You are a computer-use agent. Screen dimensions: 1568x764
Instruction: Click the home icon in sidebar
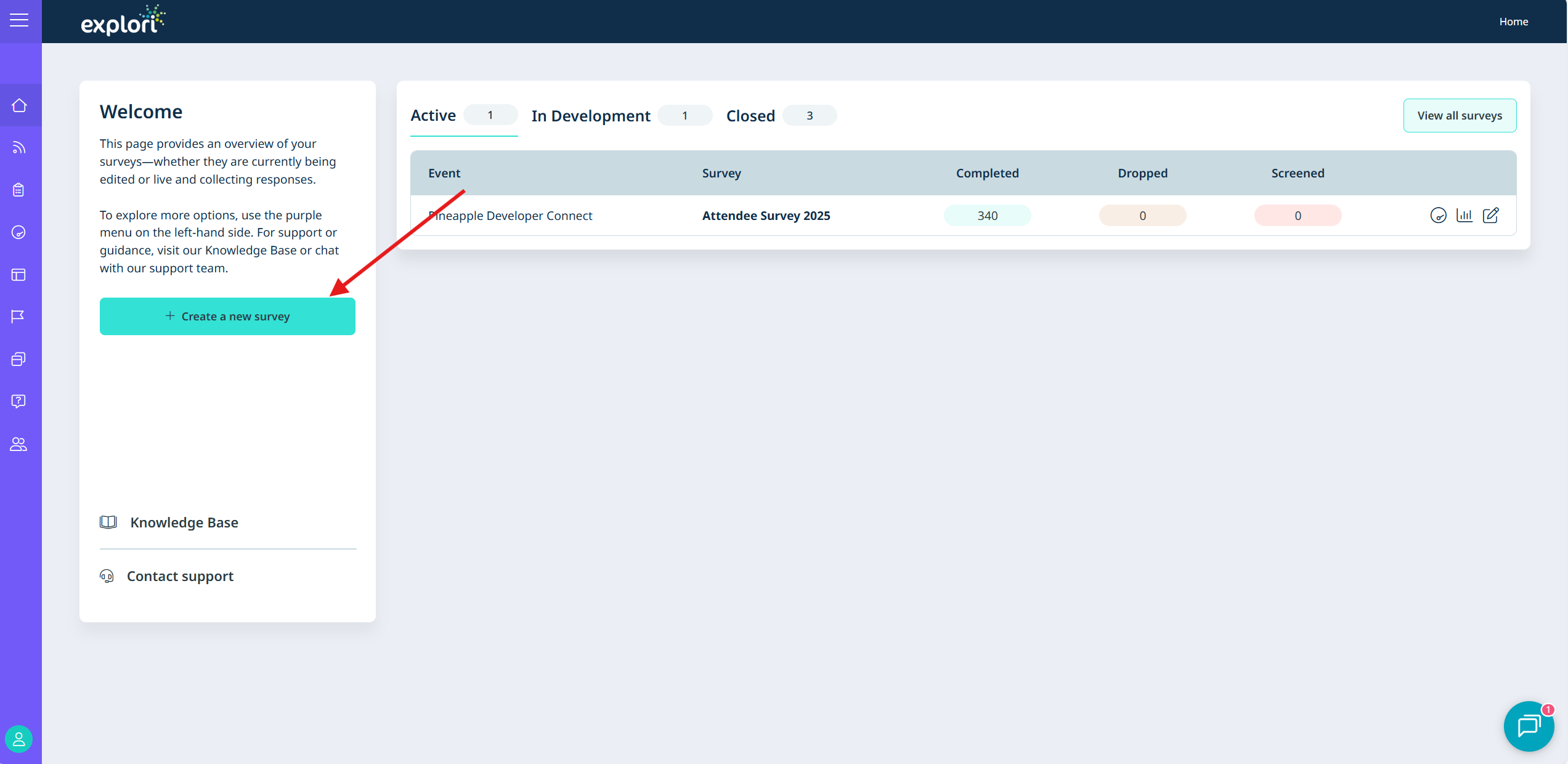pyautogui.click(x=19, y=105)
